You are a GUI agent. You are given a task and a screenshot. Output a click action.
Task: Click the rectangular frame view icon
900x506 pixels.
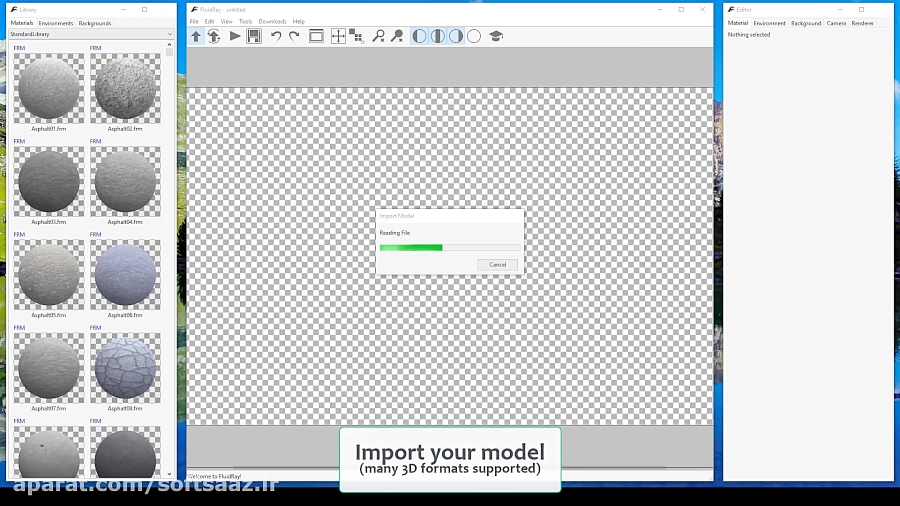316,36
